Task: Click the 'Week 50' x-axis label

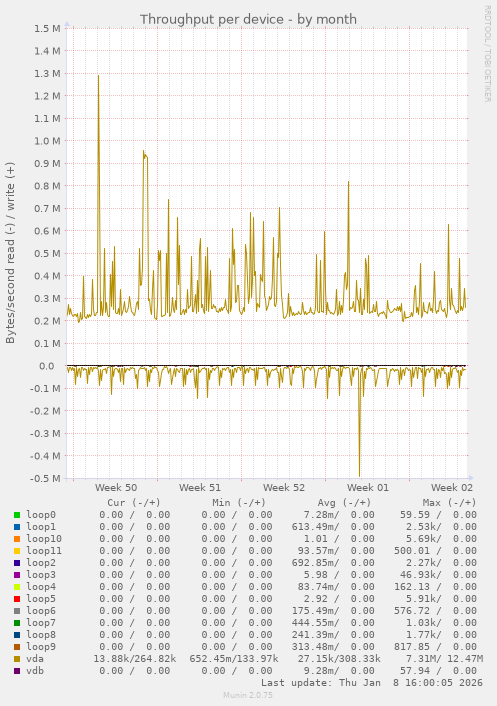Action: [116, 488]
